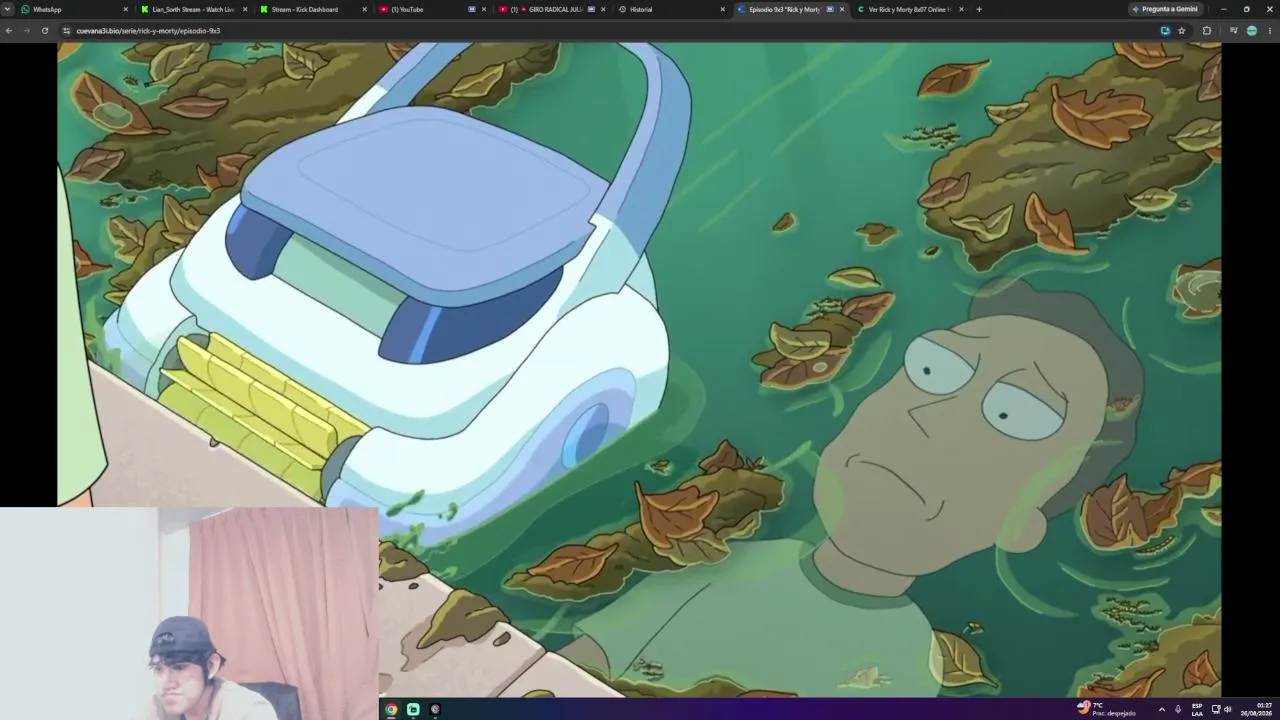Click the microphone tray icon
The image size is (1280, 720).
(1178, 709)
